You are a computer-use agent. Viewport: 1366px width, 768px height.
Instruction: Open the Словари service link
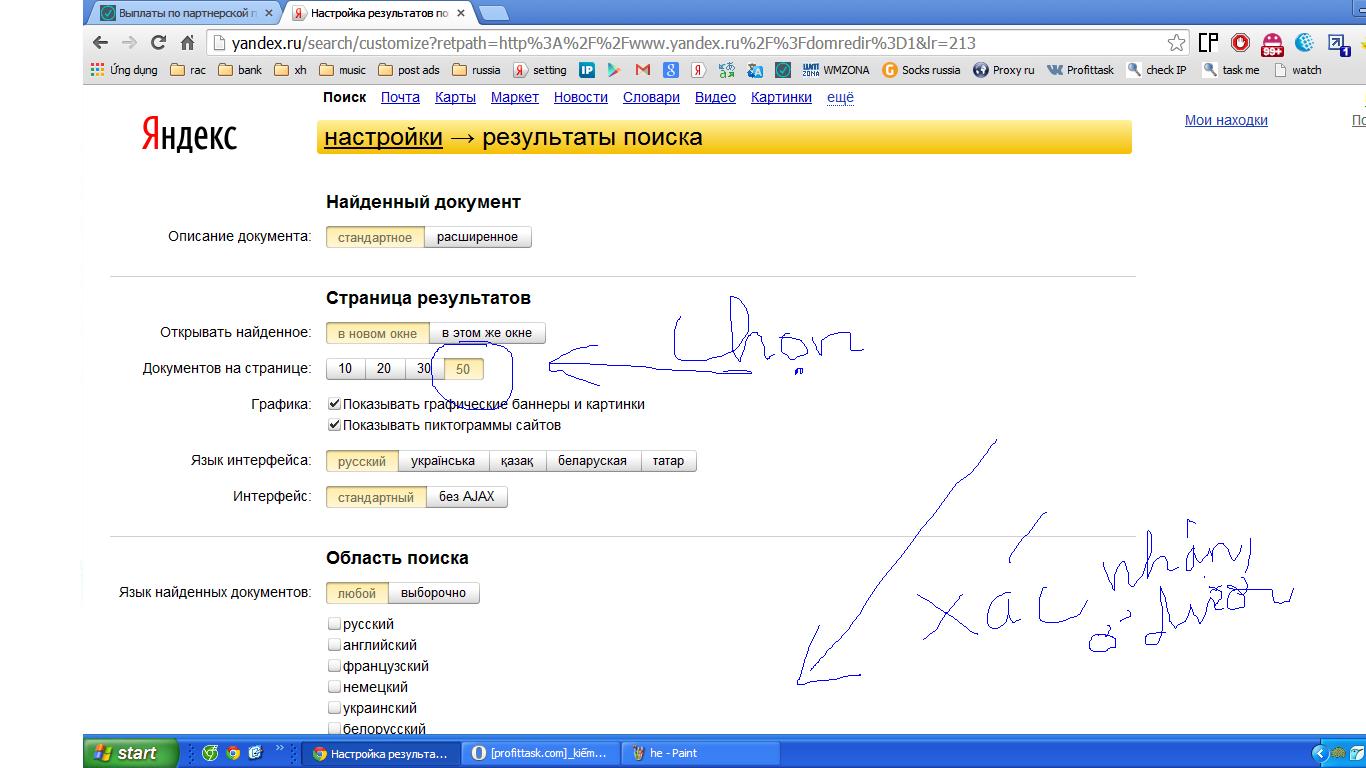coord(651,97)
